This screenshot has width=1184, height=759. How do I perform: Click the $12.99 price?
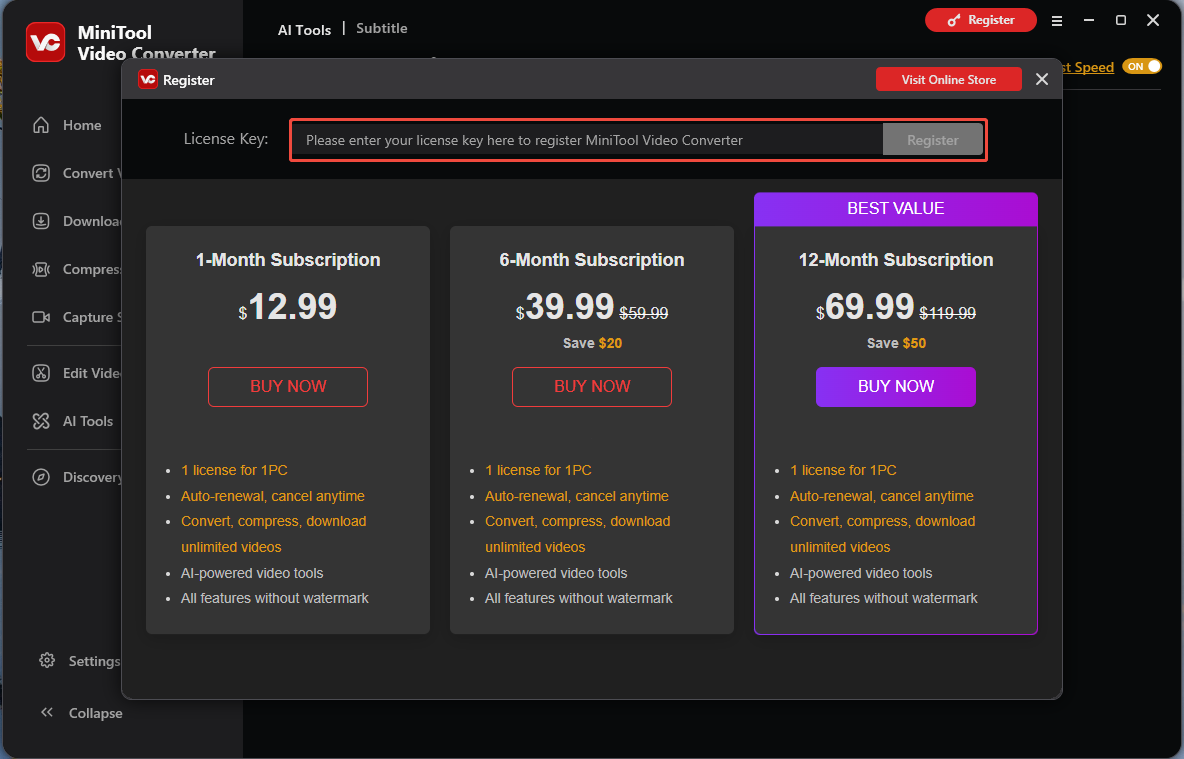pos(288,307)
